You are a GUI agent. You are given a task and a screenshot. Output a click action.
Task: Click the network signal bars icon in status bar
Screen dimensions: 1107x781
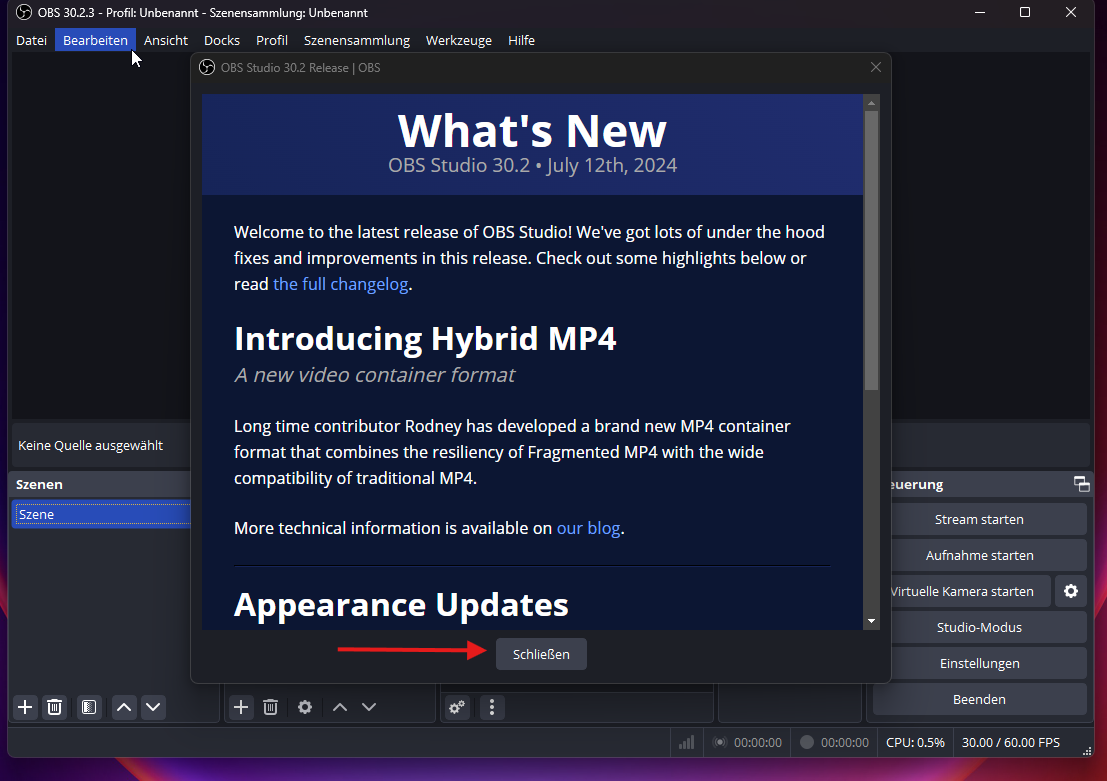686,742
